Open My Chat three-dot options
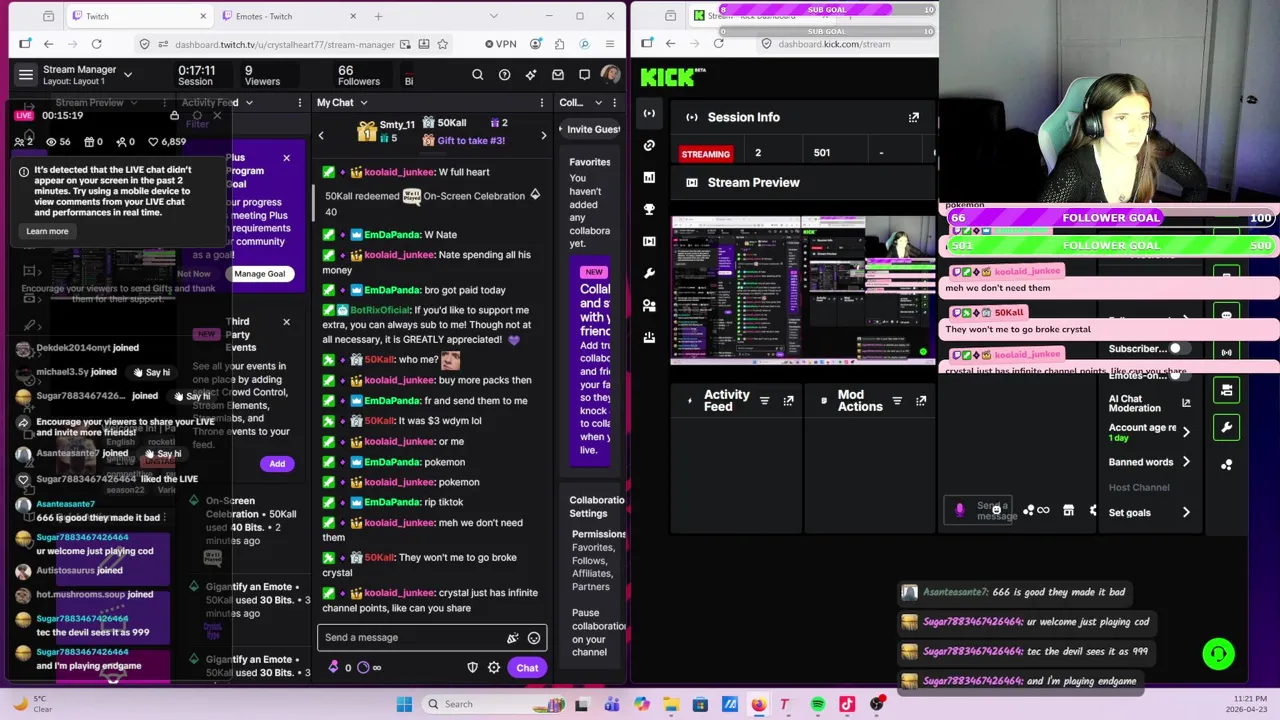Image resolution: width=1280 pixels, height=720 pixels. (x=541, y=102)
